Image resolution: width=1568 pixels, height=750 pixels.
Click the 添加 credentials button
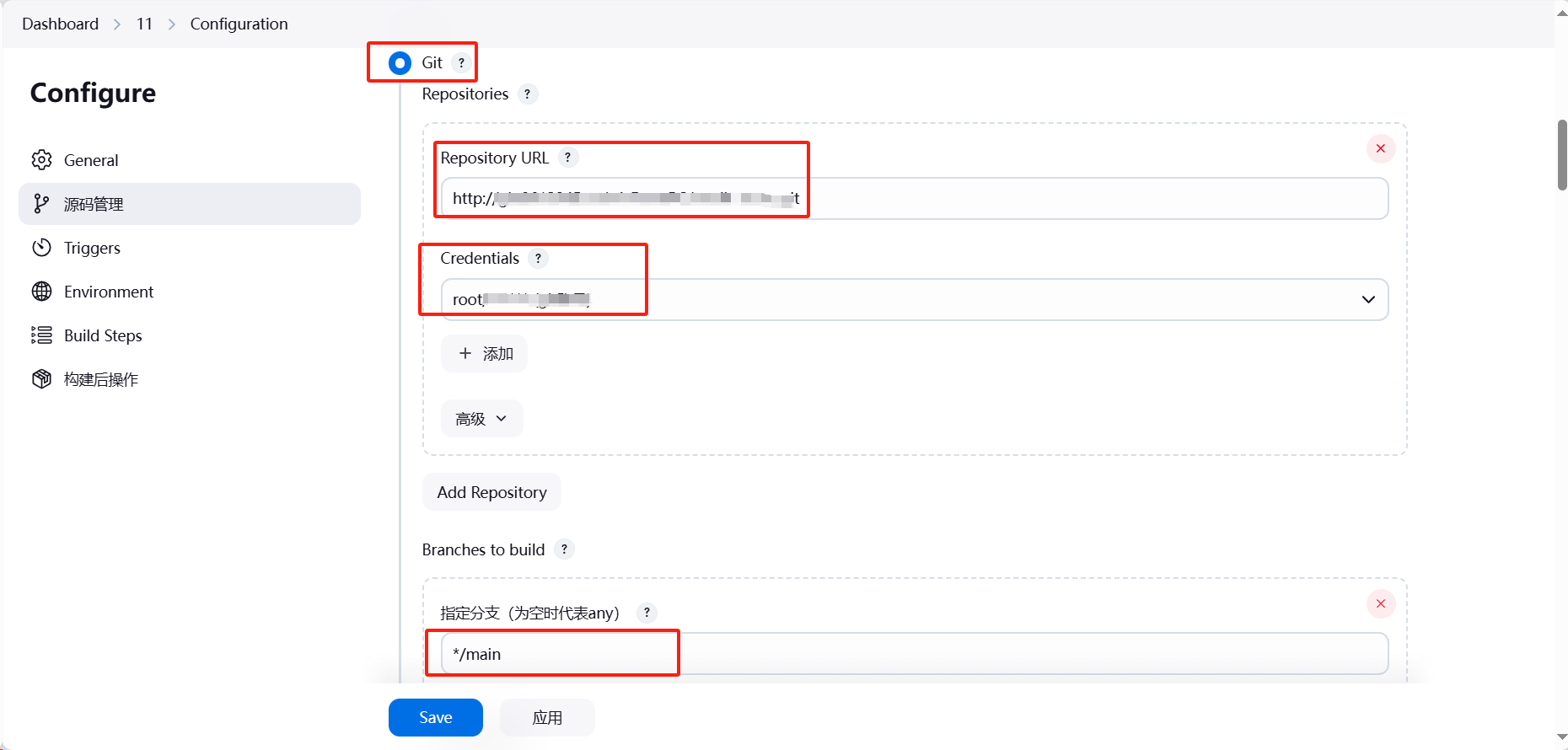(484, 354)
